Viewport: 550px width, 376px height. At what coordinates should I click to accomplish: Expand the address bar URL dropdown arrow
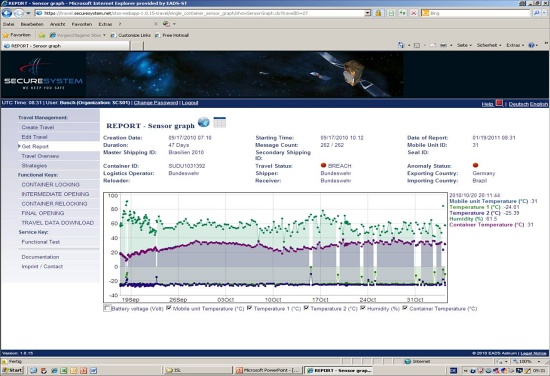click(x=367, y=13)
